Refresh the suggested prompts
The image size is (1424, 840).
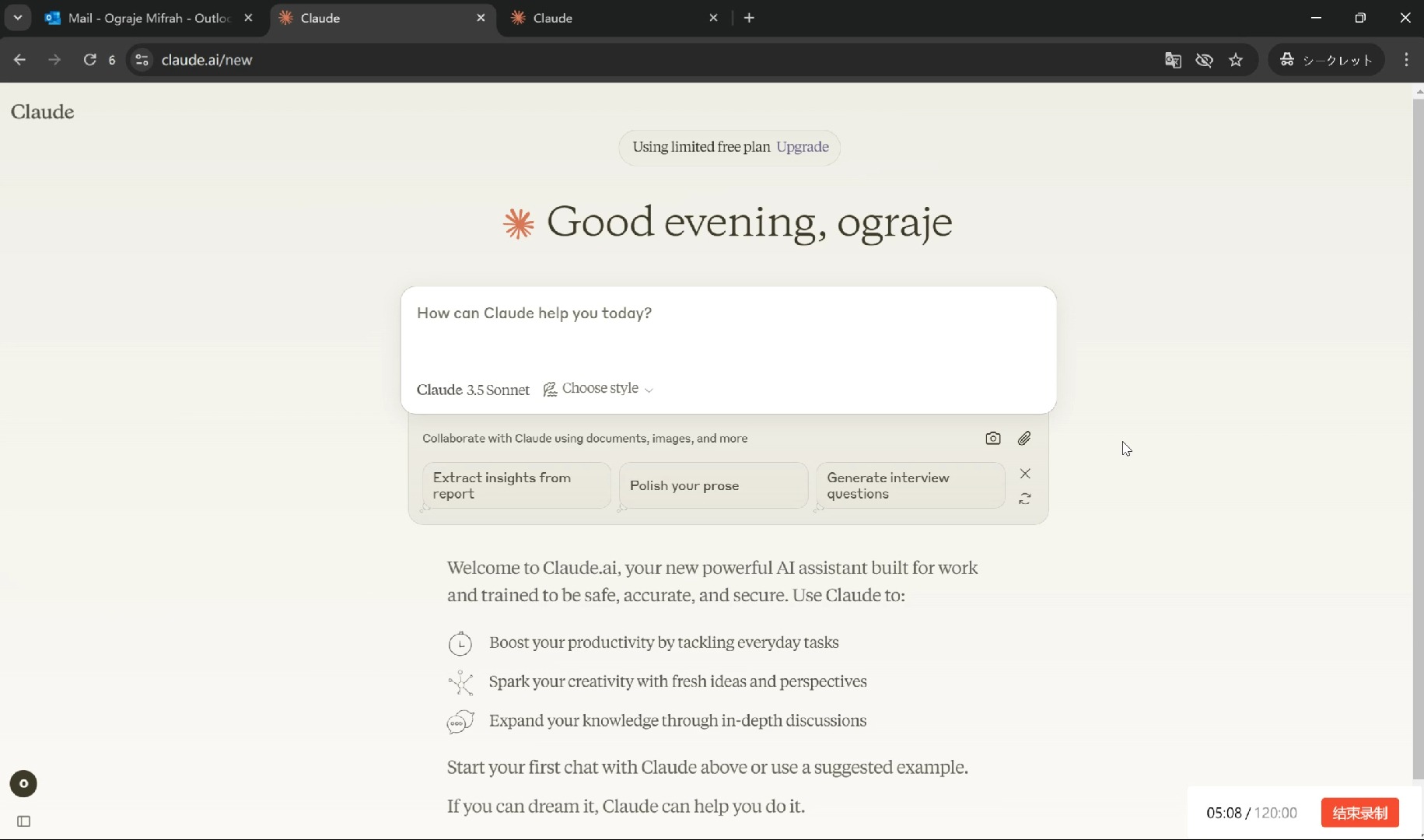coord(1025,499)
